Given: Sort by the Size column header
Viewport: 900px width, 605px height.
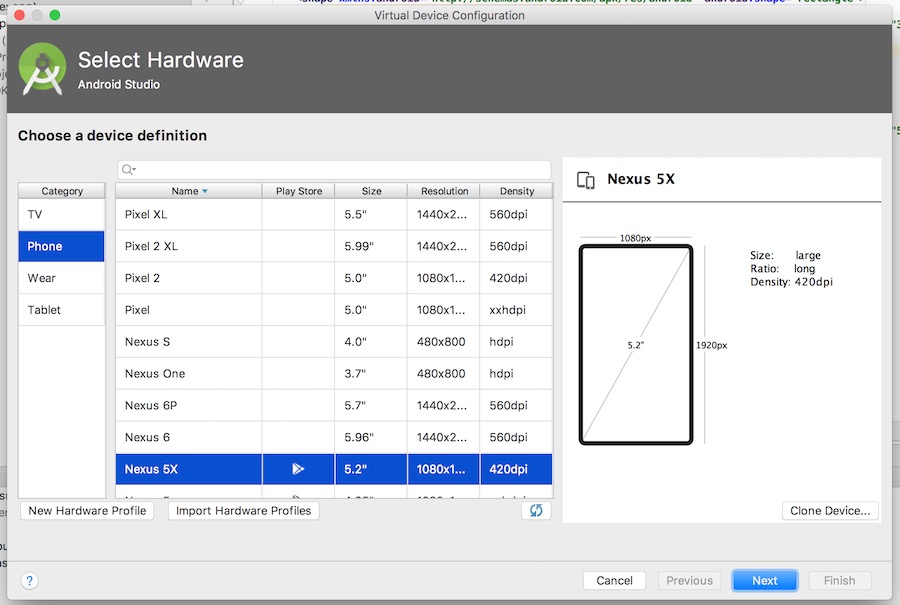Looking at the screenshot, I should [x=371, y=191].
